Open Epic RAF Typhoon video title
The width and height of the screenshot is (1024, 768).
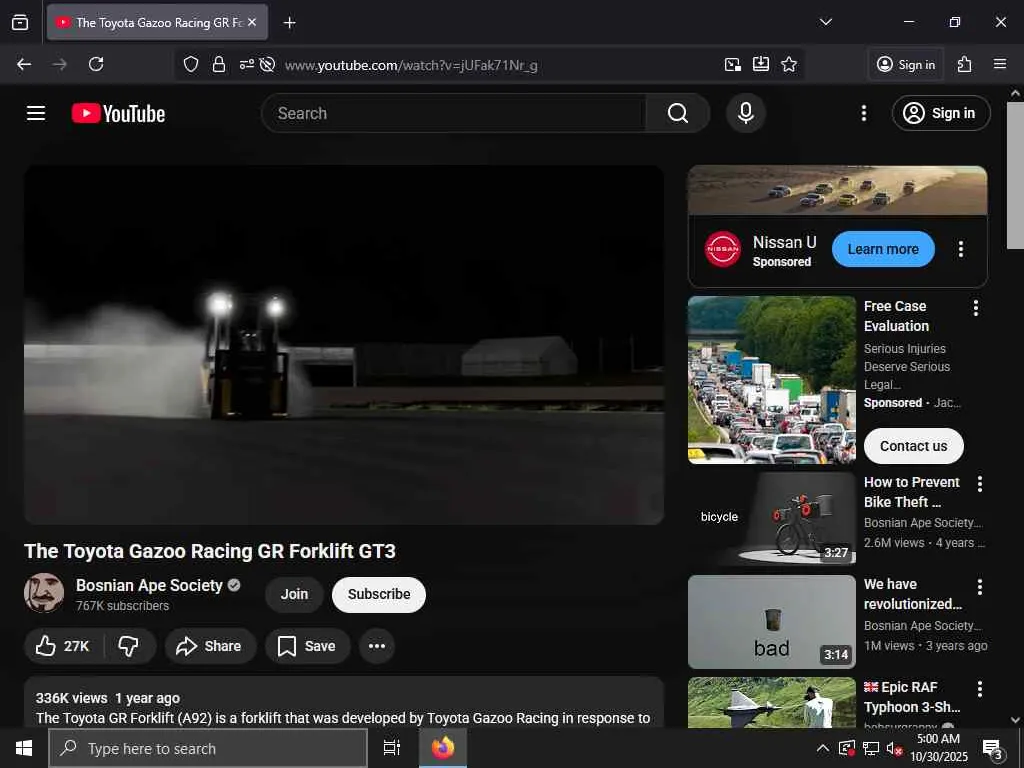[x=912, y=697]
